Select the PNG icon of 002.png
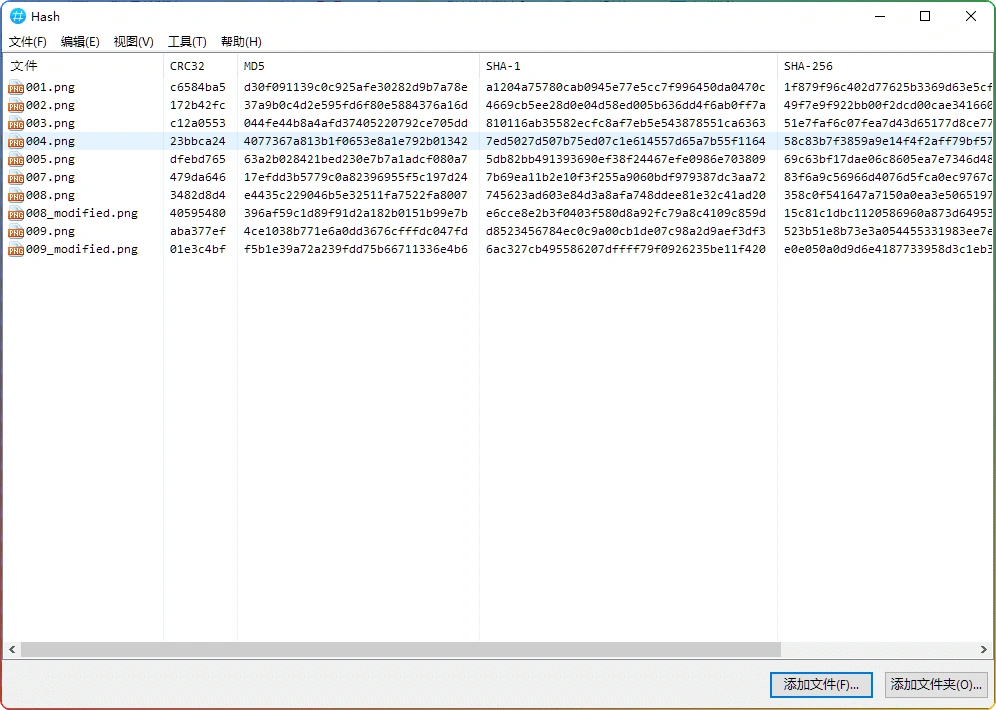Image resolution: width=996 pixels, height=710 pixels. [x=16, y=106]
